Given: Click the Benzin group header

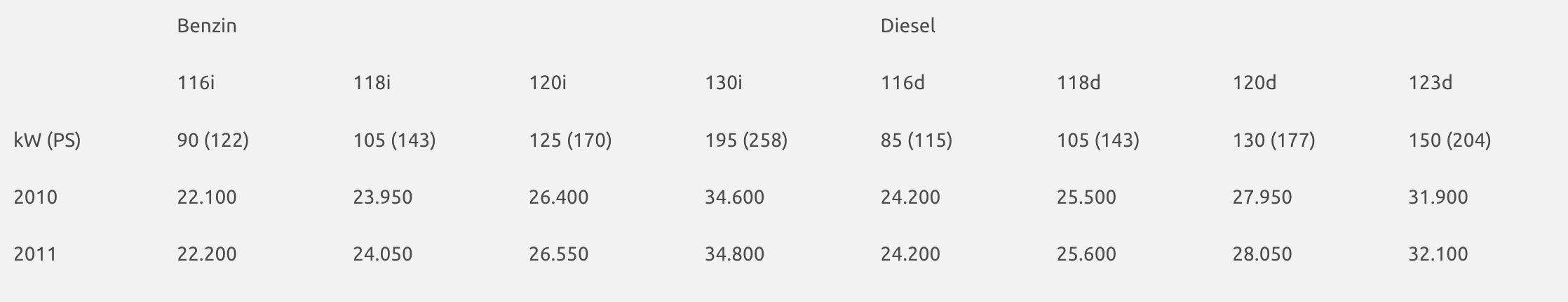Looking at the screenshot, I should (x=207, y=26).
